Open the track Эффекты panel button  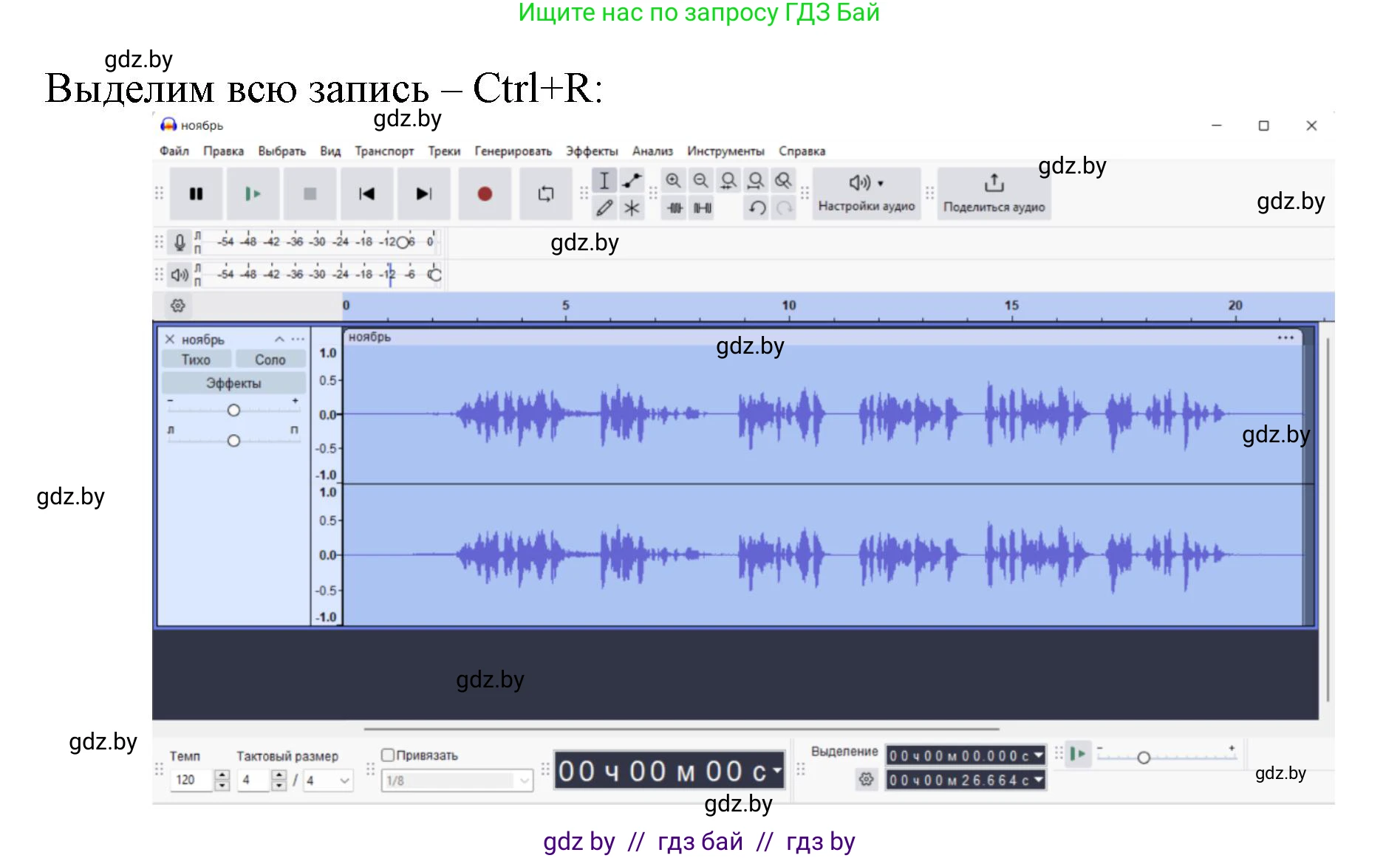click(x=233, y=383)
